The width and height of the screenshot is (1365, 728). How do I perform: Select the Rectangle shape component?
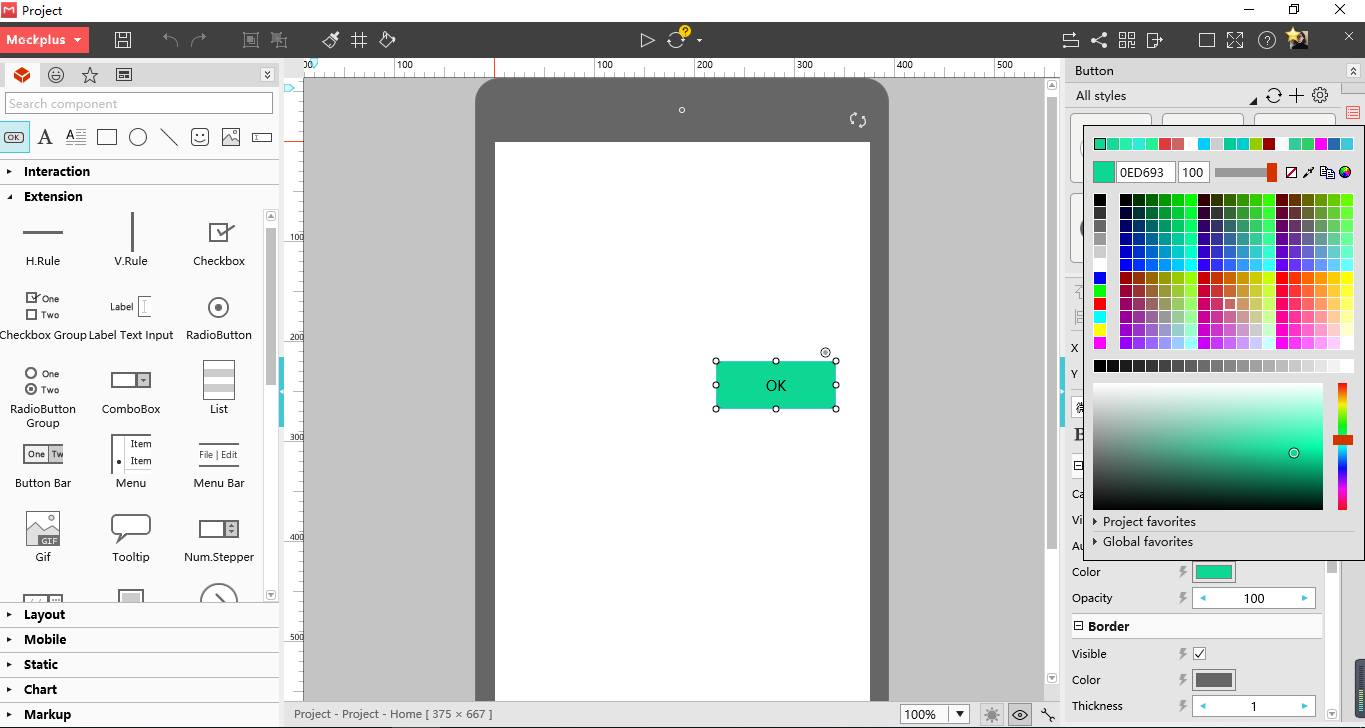tap(107, 137)
